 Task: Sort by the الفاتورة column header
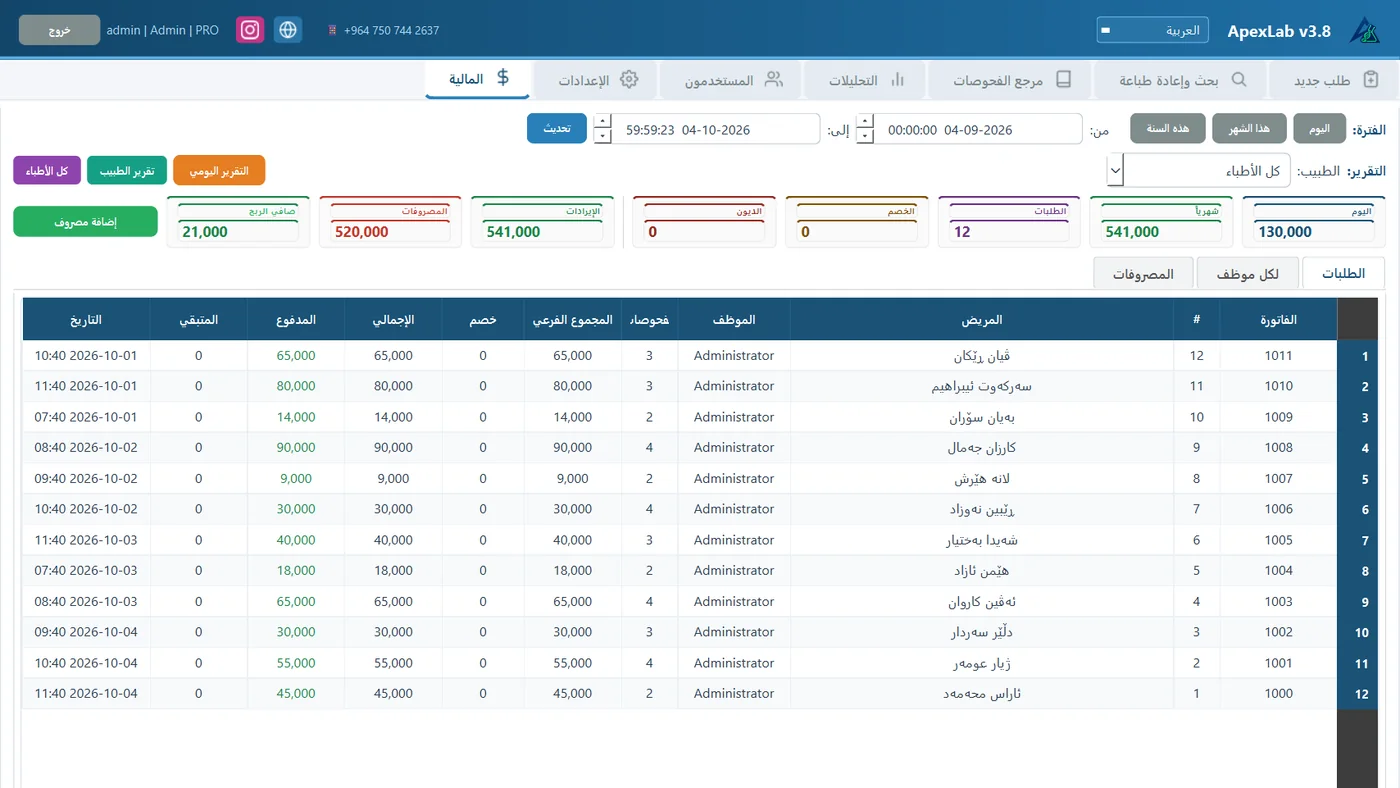coord(1278,320)
